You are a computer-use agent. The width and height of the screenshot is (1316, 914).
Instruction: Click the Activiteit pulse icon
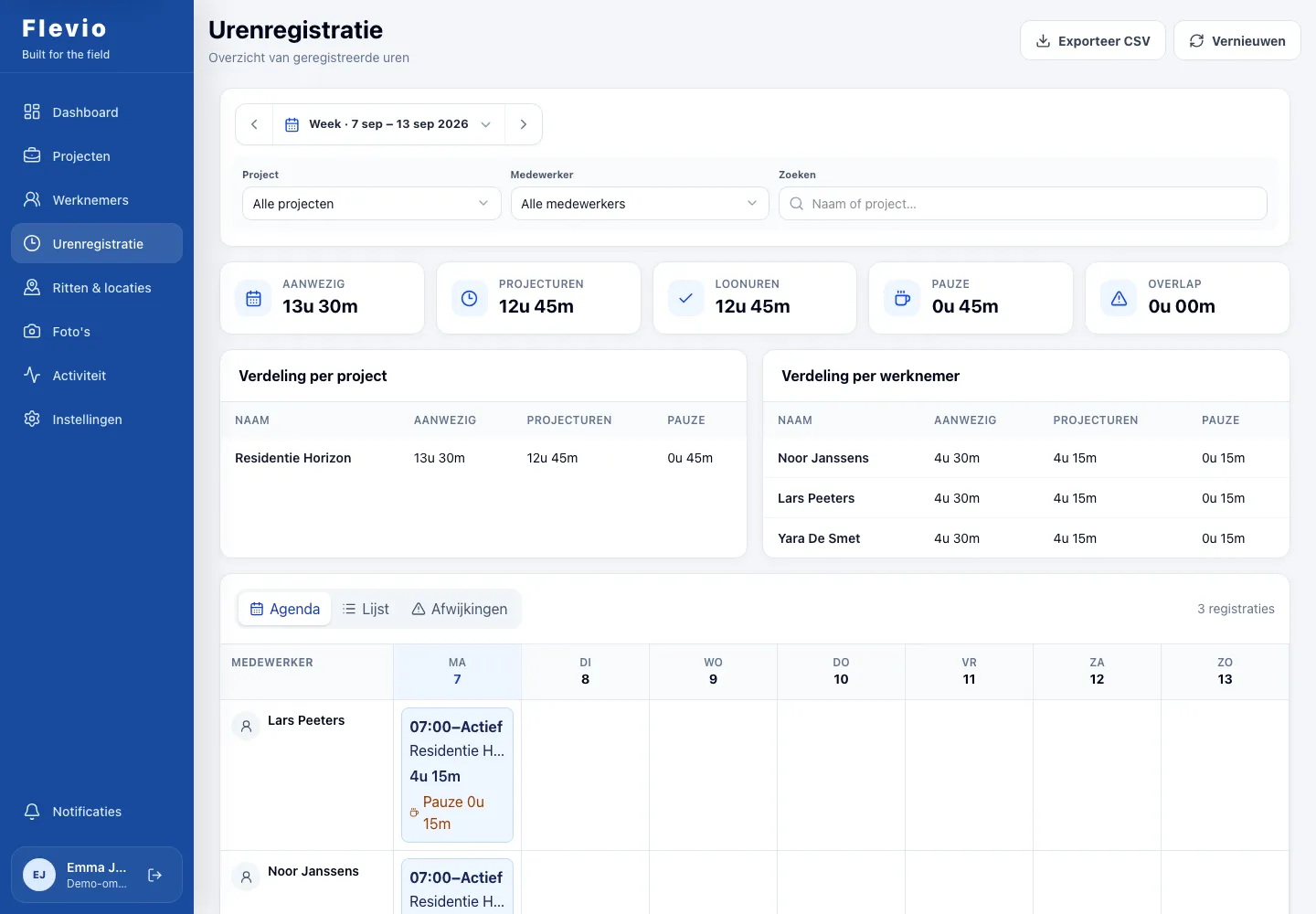32,375
